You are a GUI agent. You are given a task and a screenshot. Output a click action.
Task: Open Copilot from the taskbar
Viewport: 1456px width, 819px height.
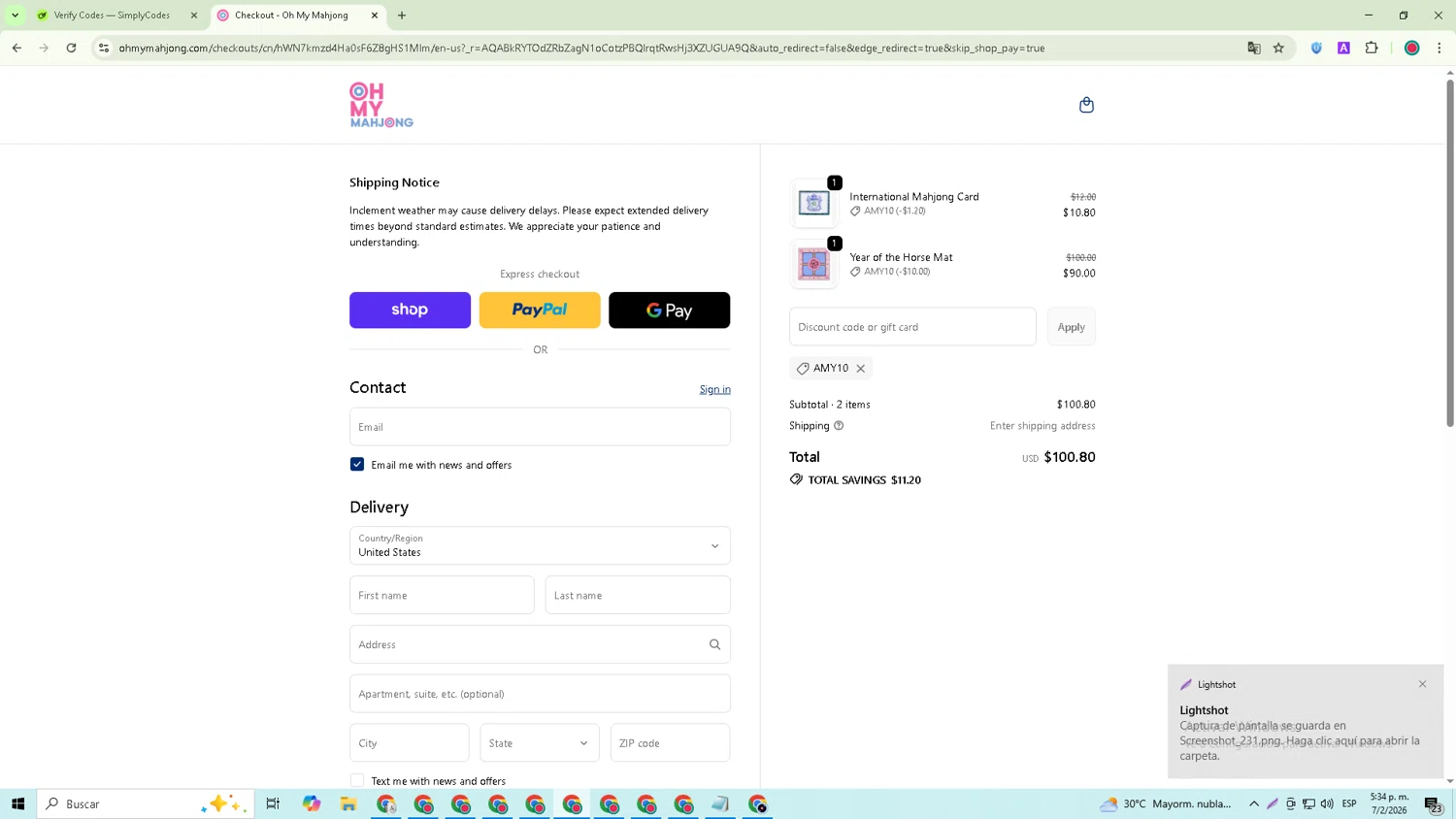311,803
